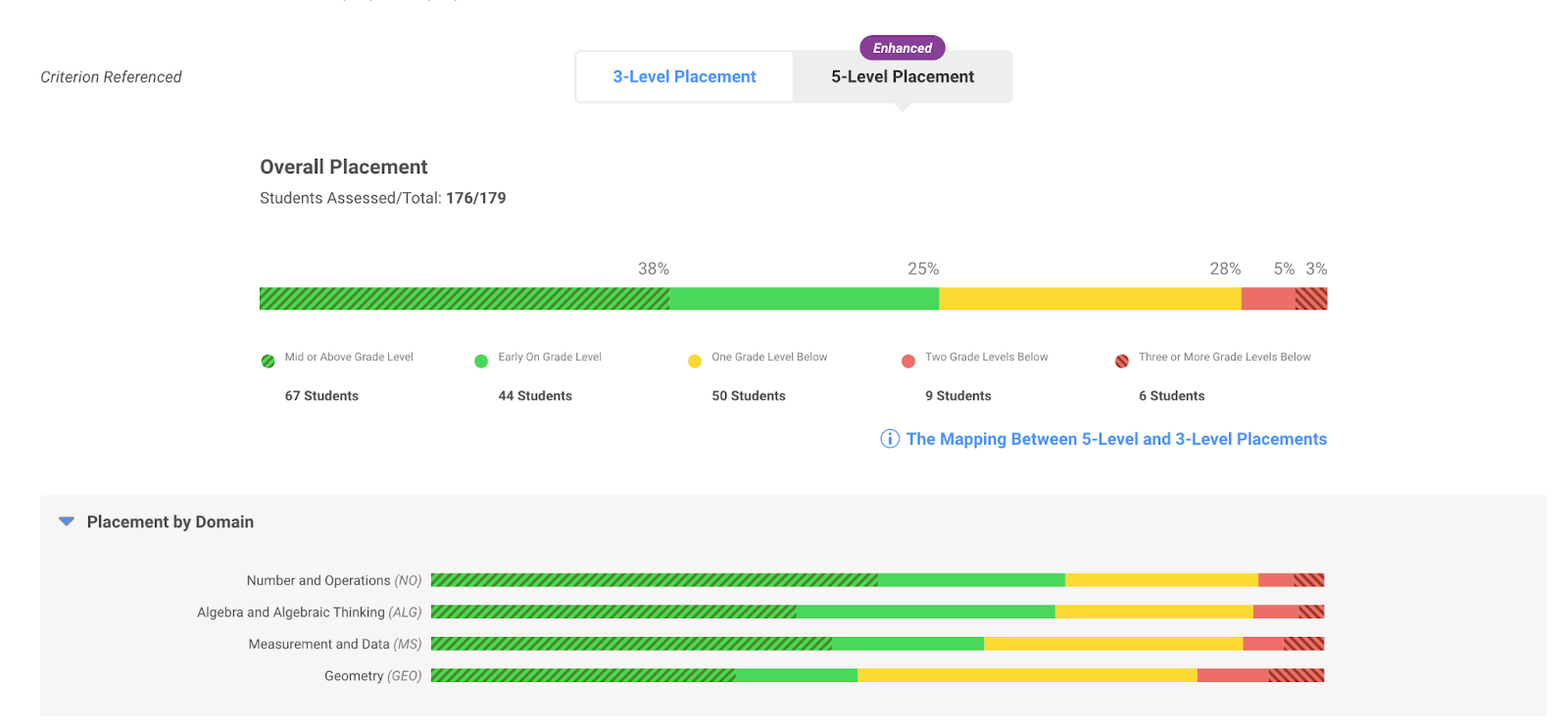Image resolution: width=1568 pixels, height=728 pixels.
Task: Click the purple Enhanced badge
Action: (902, 48)
